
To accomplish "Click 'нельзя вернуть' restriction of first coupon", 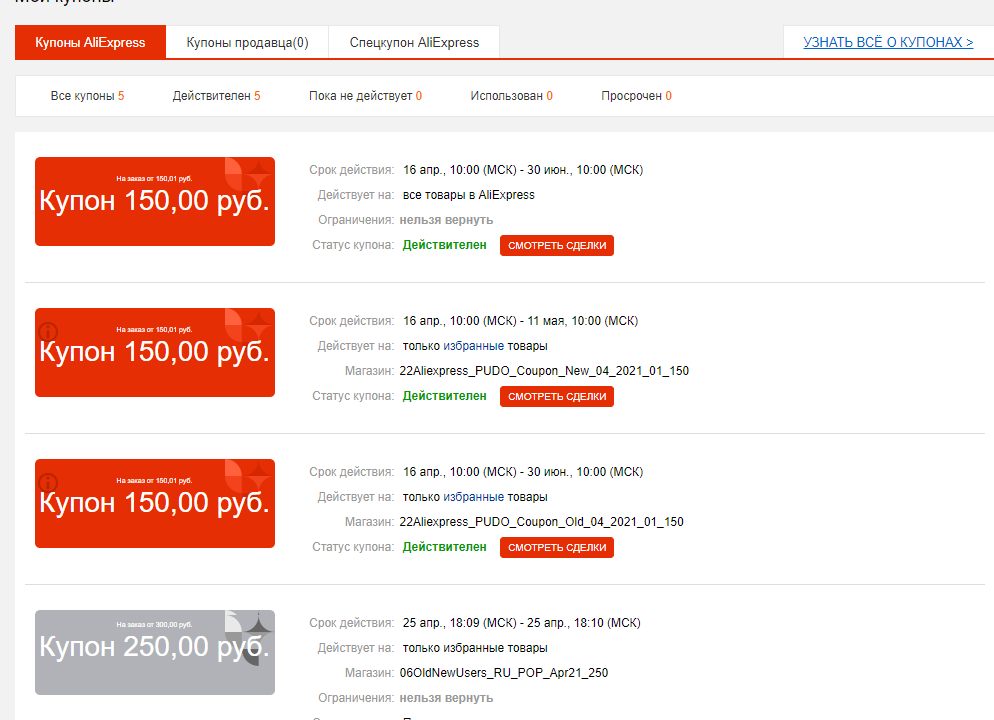I will pyautogui.click(x=446, y=220).
